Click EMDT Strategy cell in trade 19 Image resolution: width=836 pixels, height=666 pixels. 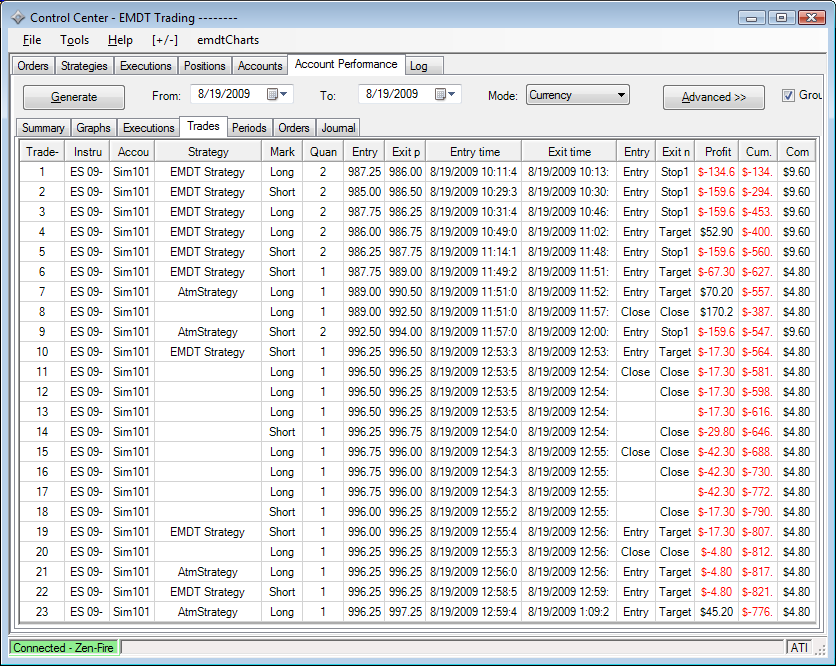click(x=208, y=532)
